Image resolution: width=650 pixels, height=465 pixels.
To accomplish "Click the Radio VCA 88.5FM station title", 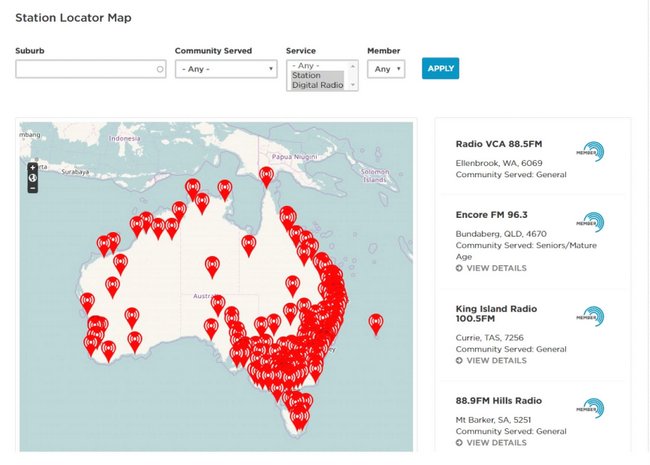I will coord(498,144).
